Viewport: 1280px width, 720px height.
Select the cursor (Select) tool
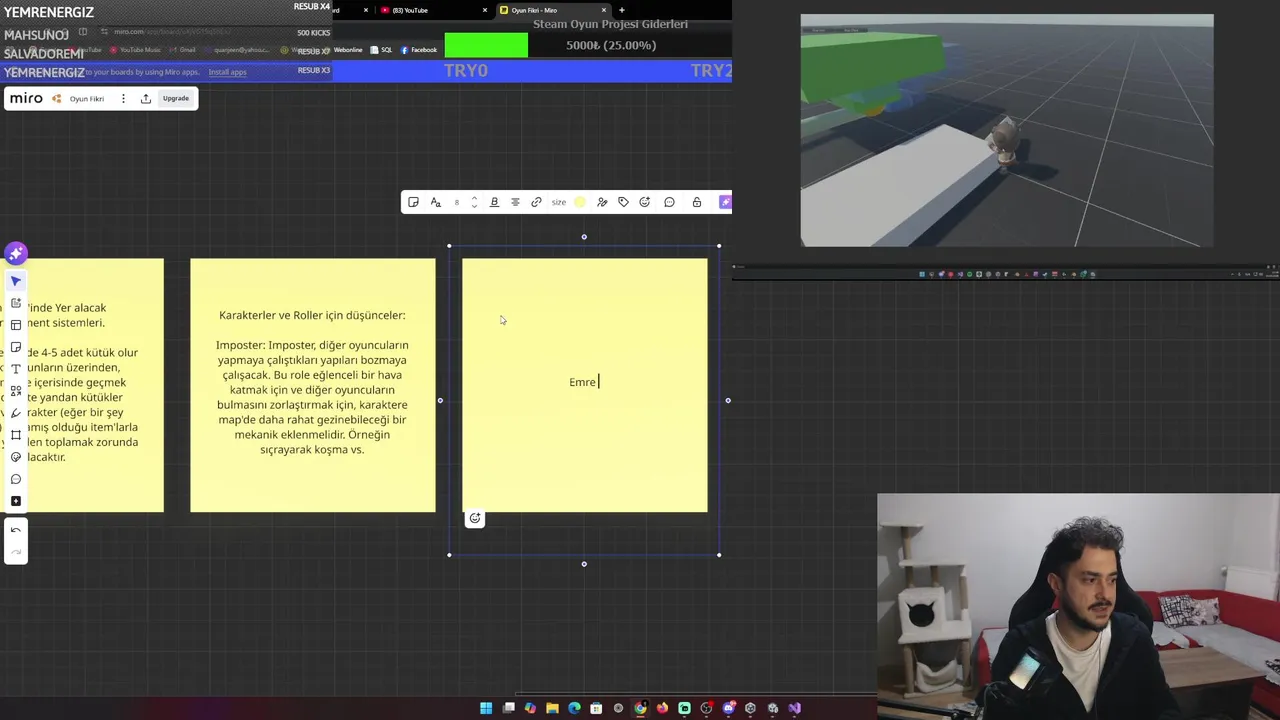coord(15,281)
